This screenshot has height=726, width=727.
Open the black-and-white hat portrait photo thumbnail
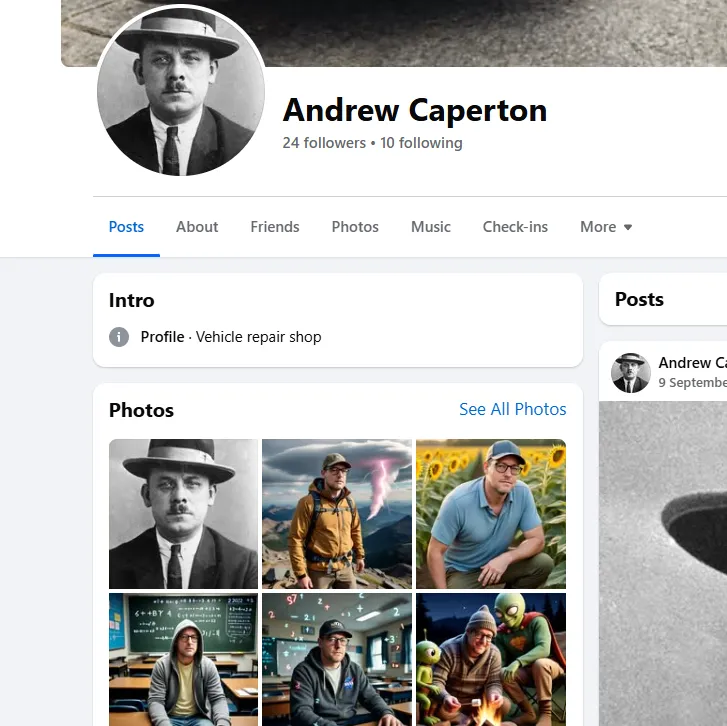point(183,514)
